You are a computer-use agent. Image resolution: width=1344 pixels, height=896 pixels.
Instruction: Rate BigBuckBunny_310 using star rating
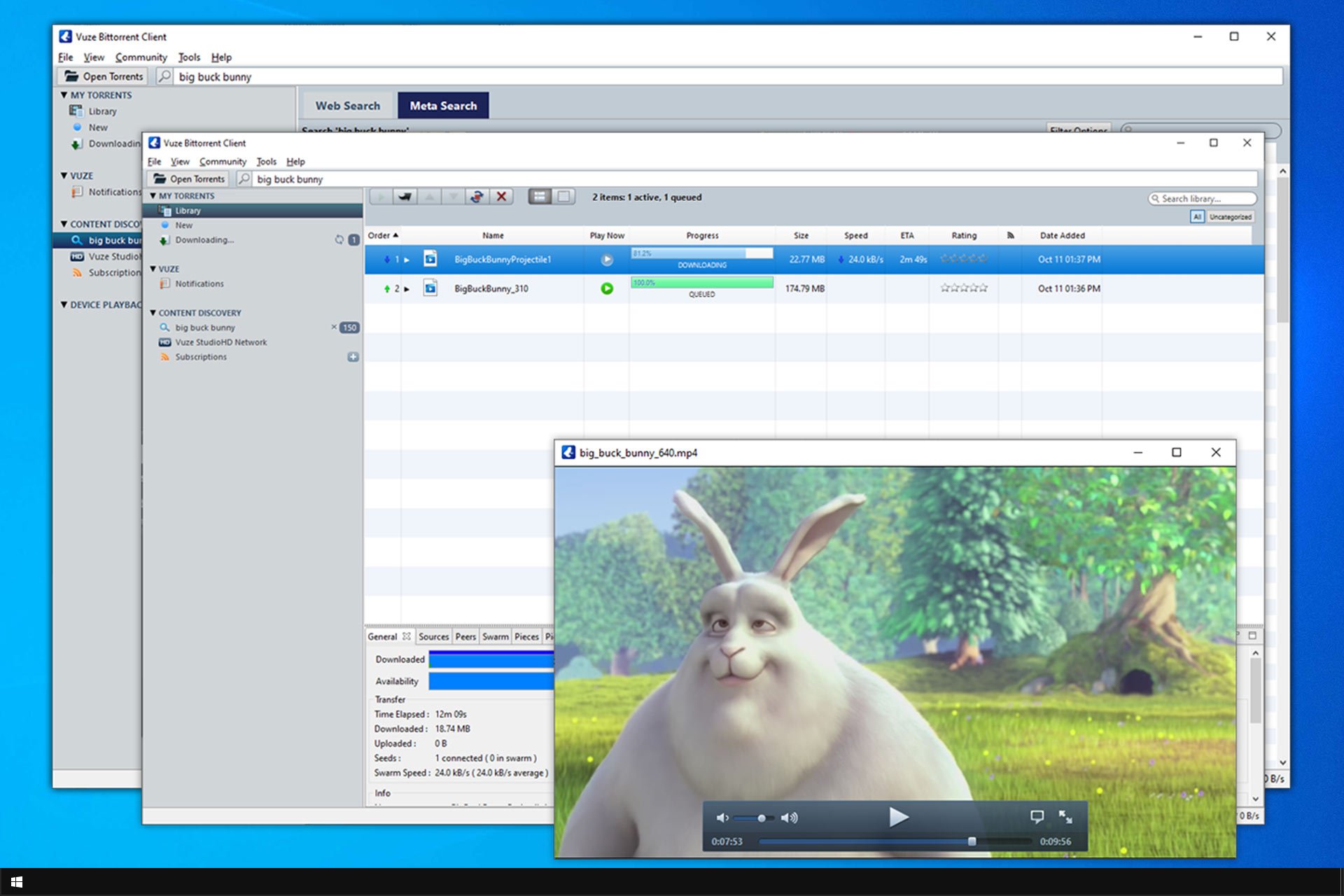(x=964, y=288)
